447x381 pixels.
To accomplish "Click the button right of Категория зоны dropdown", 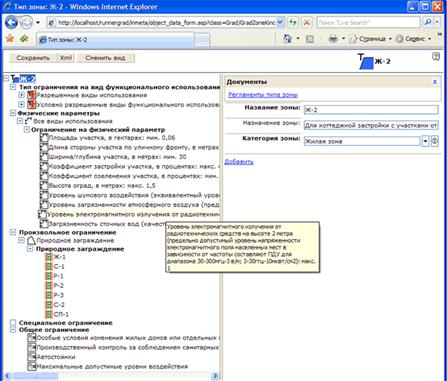I will tap(435, 141).
